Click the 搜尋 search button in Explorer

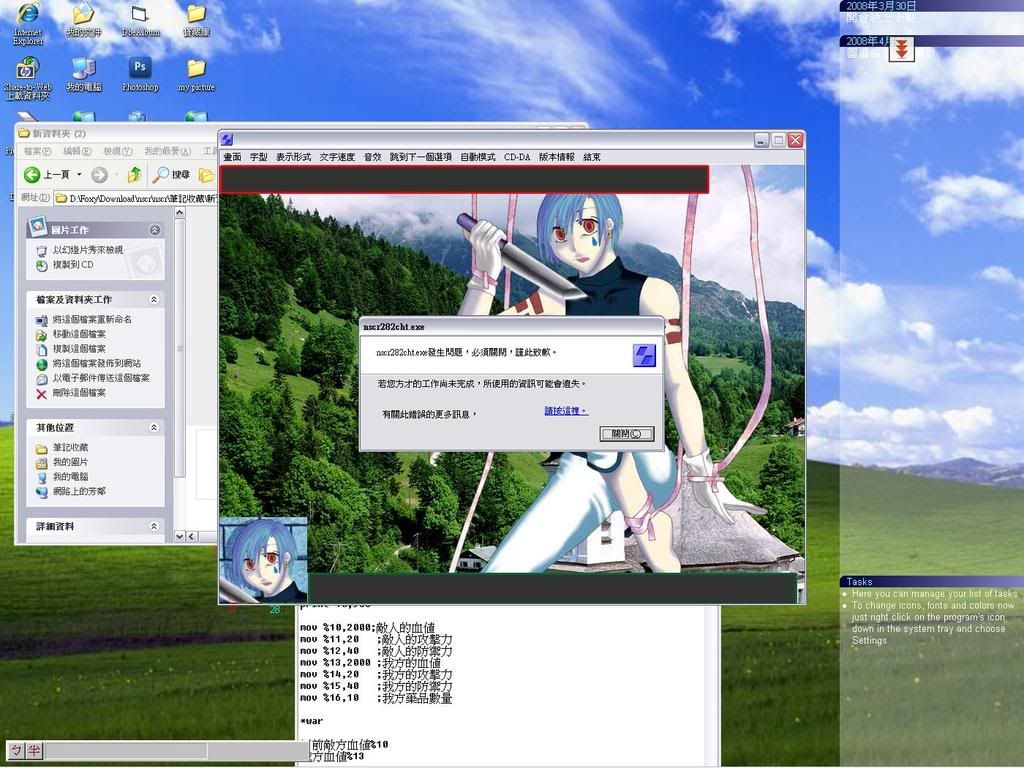(171, 174)
